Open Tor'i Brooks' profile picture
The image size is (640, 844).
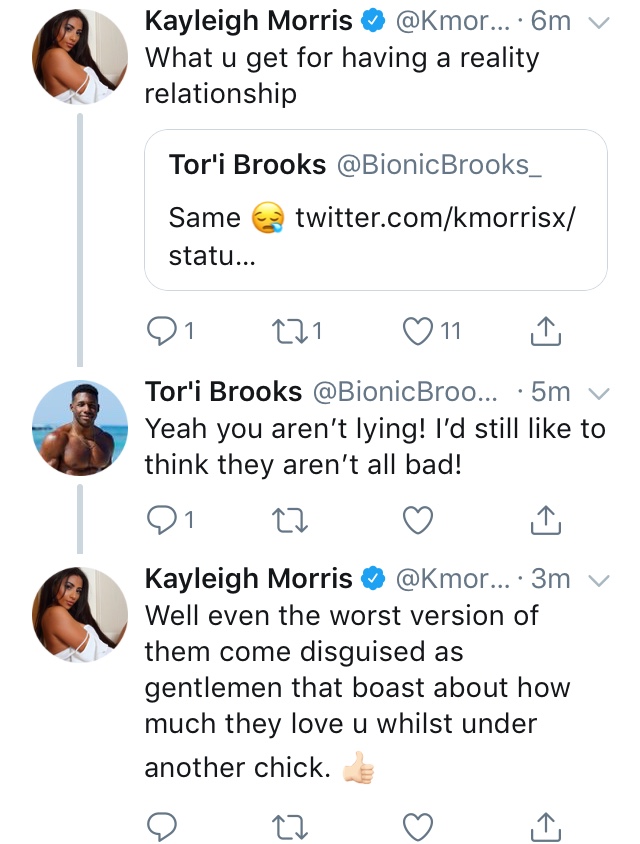(80, 428)
